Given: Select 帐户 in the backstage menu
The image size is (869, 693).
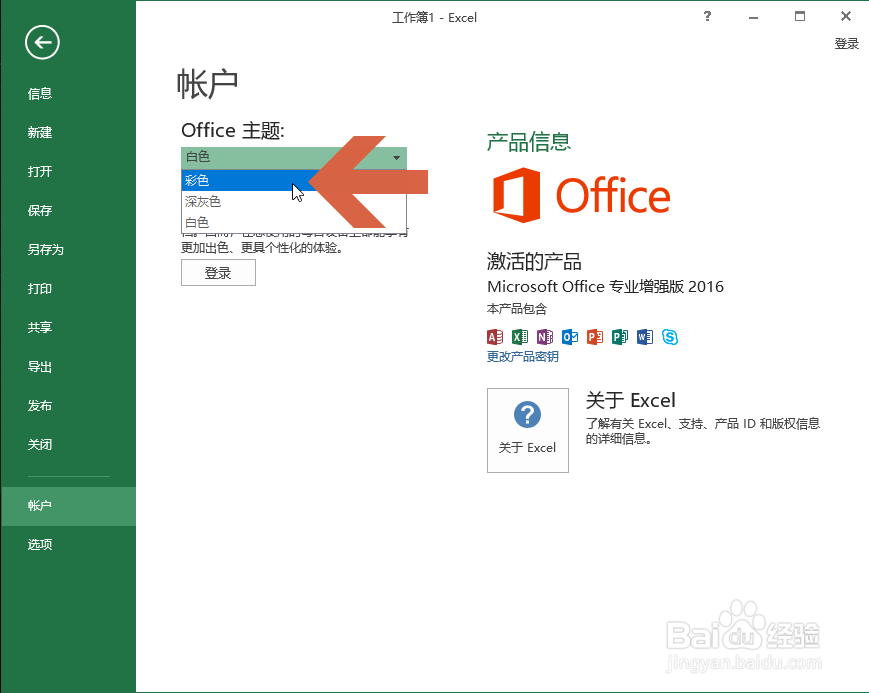Looking at the screenshot, I should click(68, 506).
